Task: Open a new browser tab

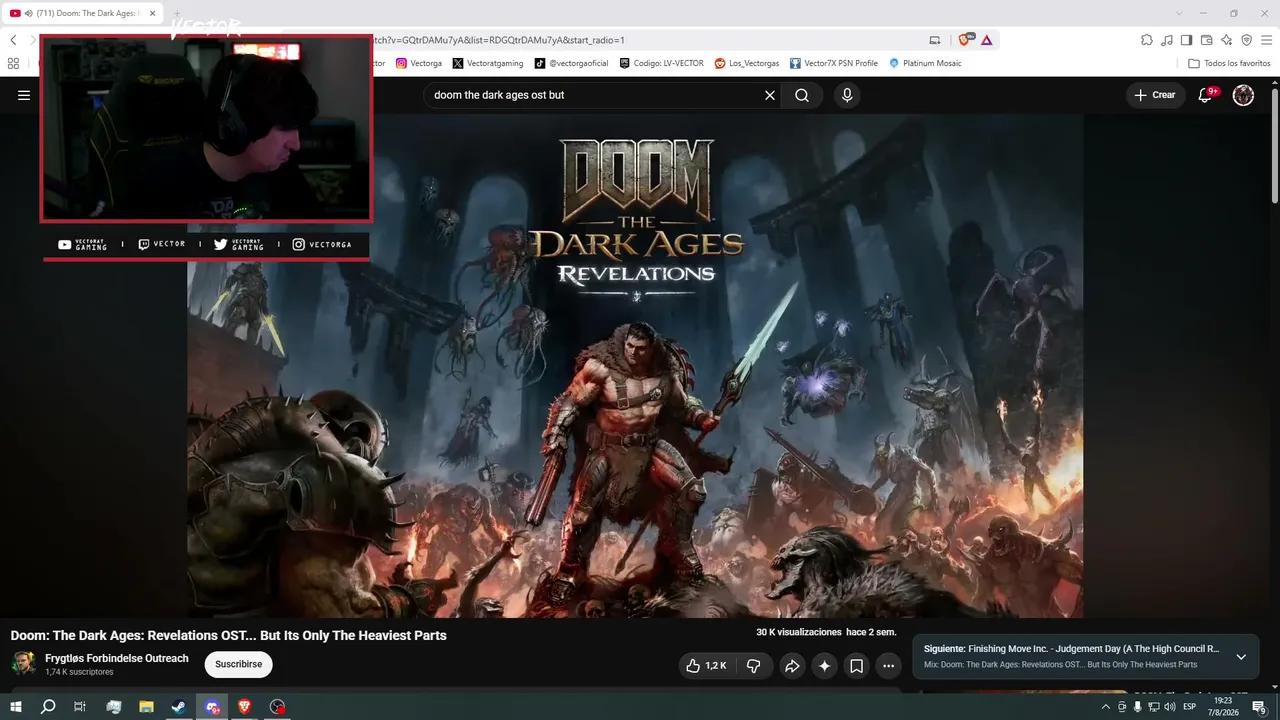Action: click(177, 13)
